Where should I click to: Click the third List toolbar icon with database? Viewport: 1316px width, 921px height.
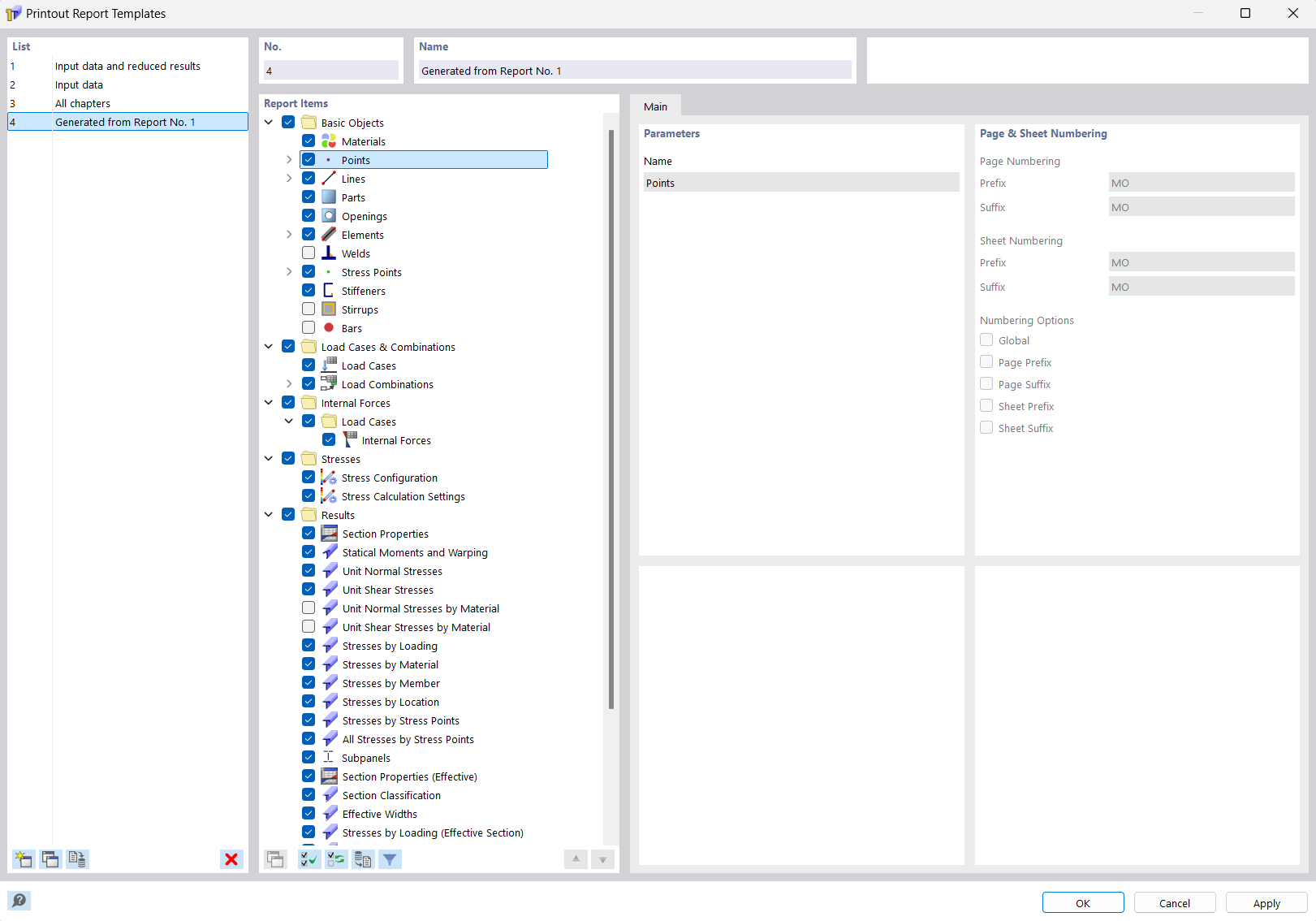pos(78,859)
